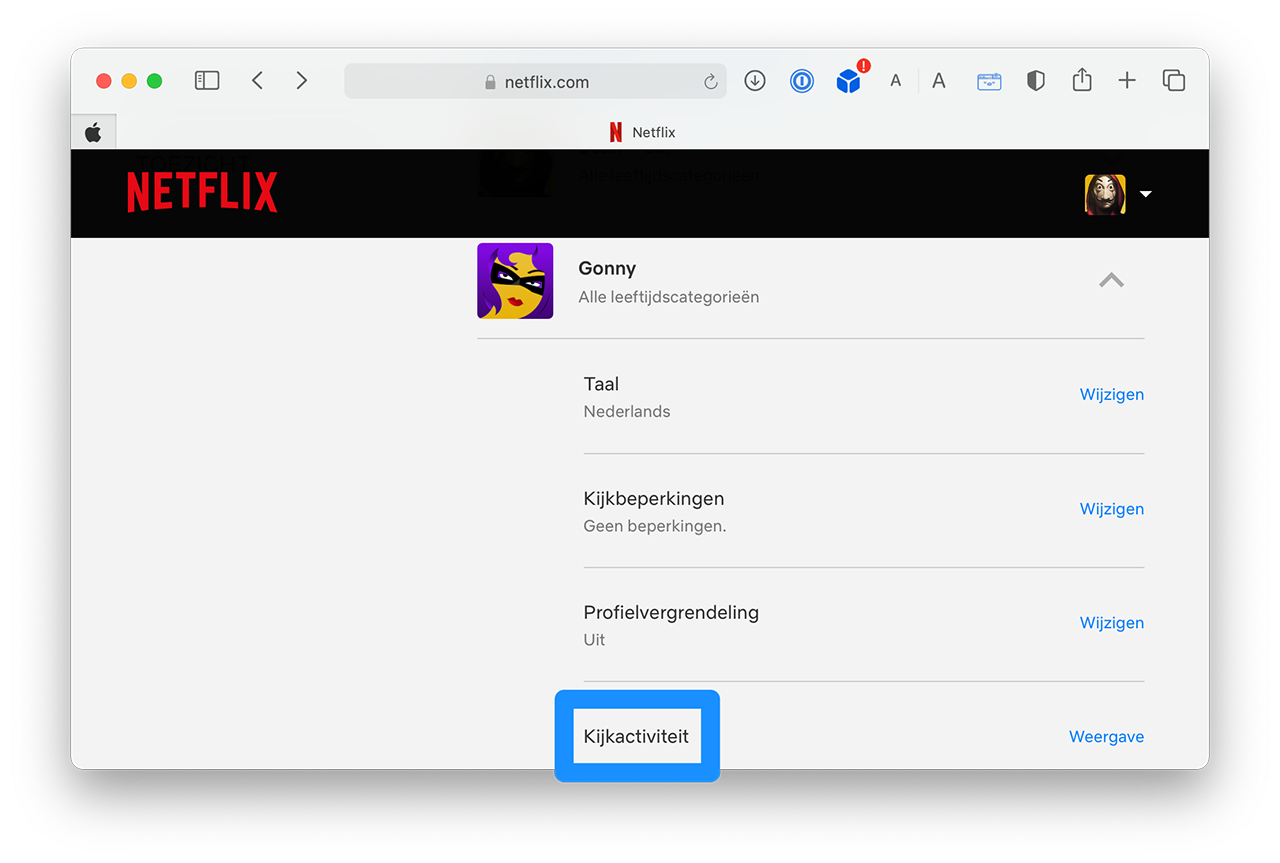Click the Profielvergrendeling heading

(671, 612)
